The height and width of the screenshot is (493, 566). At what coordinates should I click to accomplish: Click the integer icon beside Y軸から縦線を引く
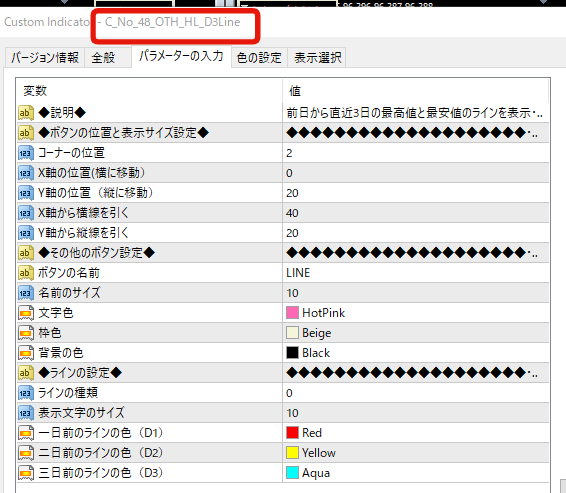26,233
